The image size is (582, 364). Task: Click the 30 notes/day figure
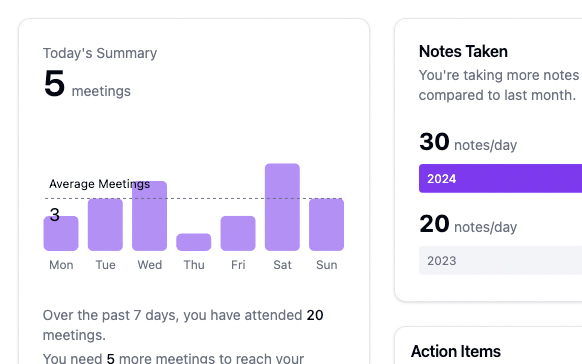pos(468,142)
